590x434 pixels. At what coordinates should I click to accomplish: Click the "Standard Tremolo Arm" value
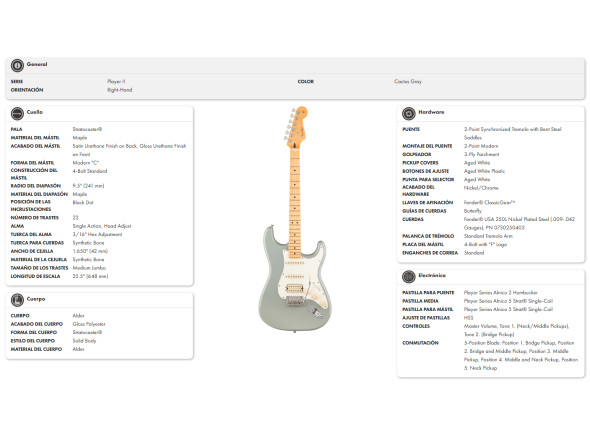pyautogui.click(x=488, y=236)
